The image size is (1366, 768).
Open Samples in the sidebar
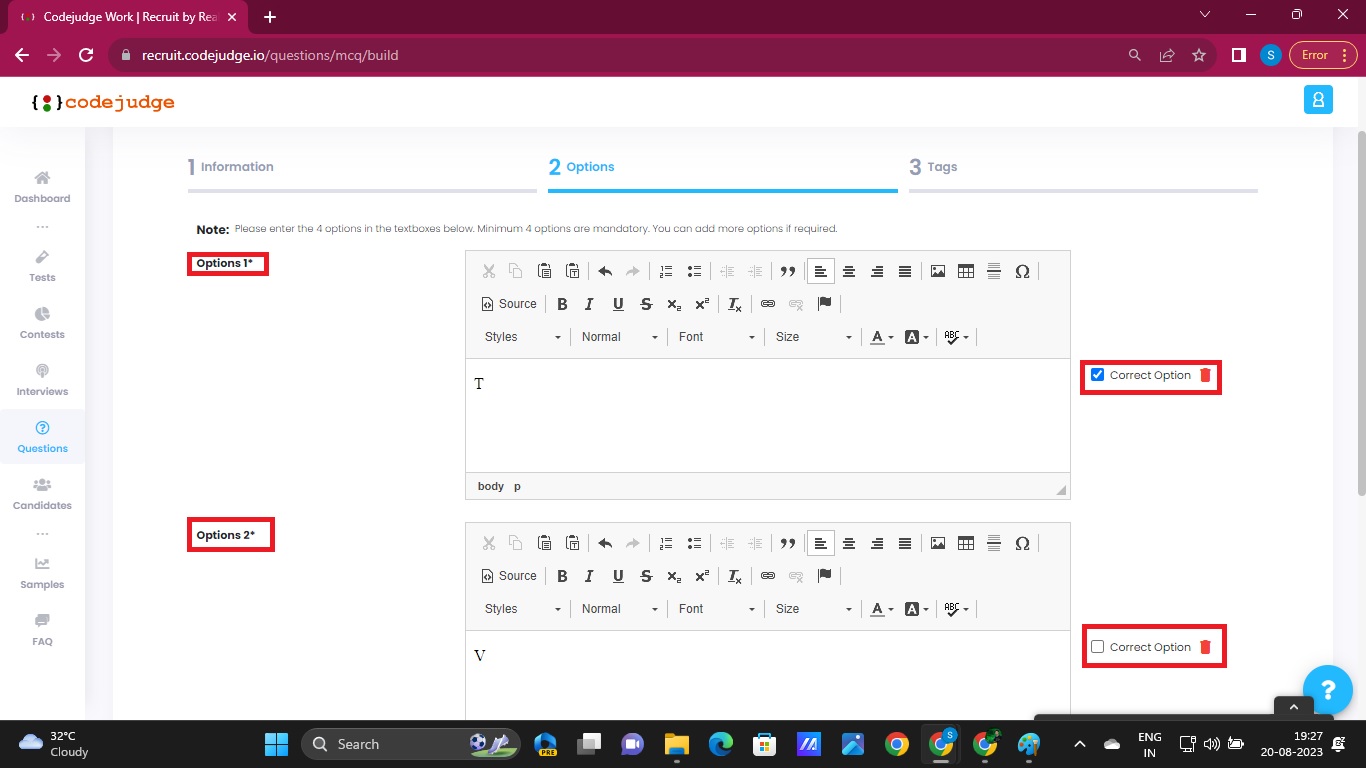(x=42, y=573)
